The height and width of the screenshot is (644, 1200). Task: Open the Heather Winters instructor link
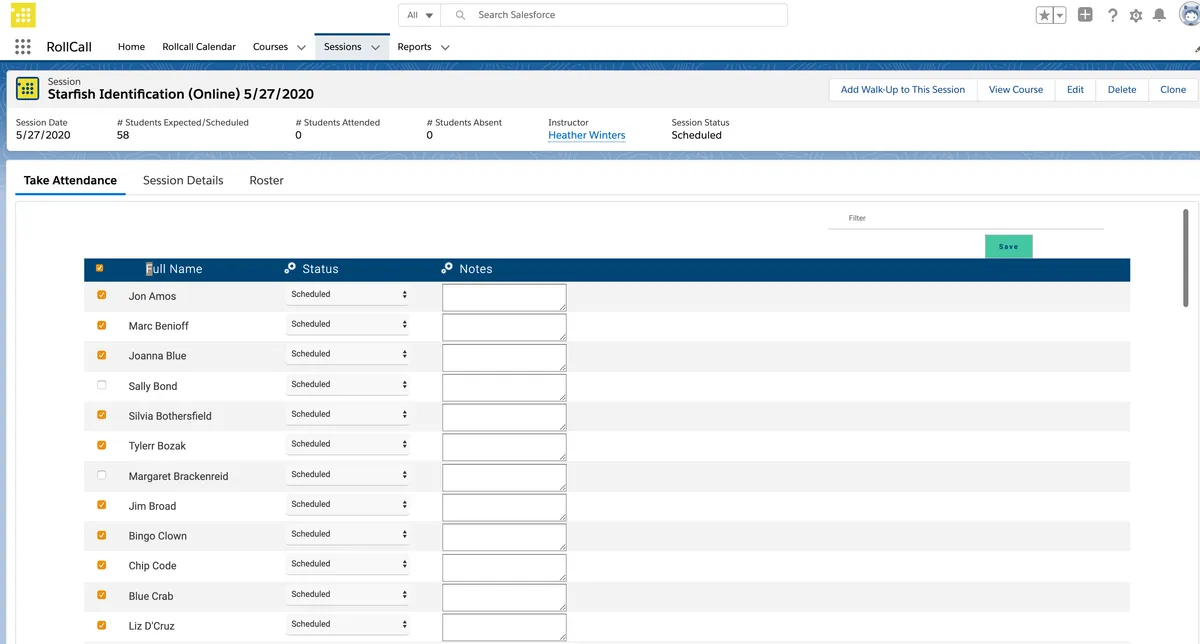click(587, 135)
